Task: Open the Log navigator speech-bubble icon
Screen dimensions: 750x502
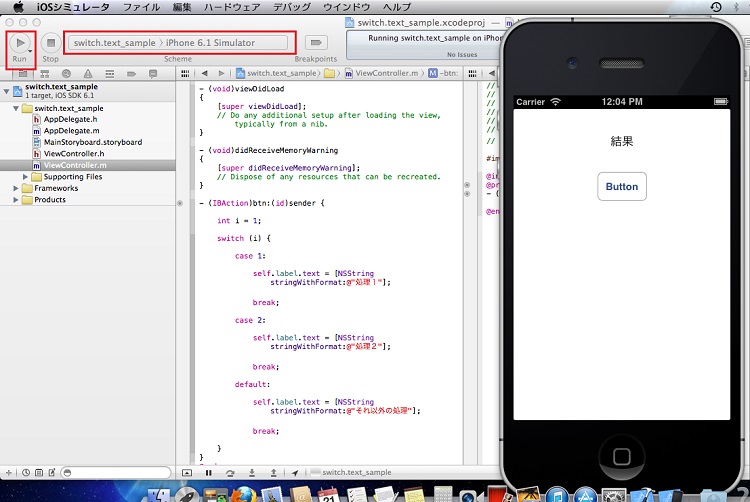Action: pos(153,74)
